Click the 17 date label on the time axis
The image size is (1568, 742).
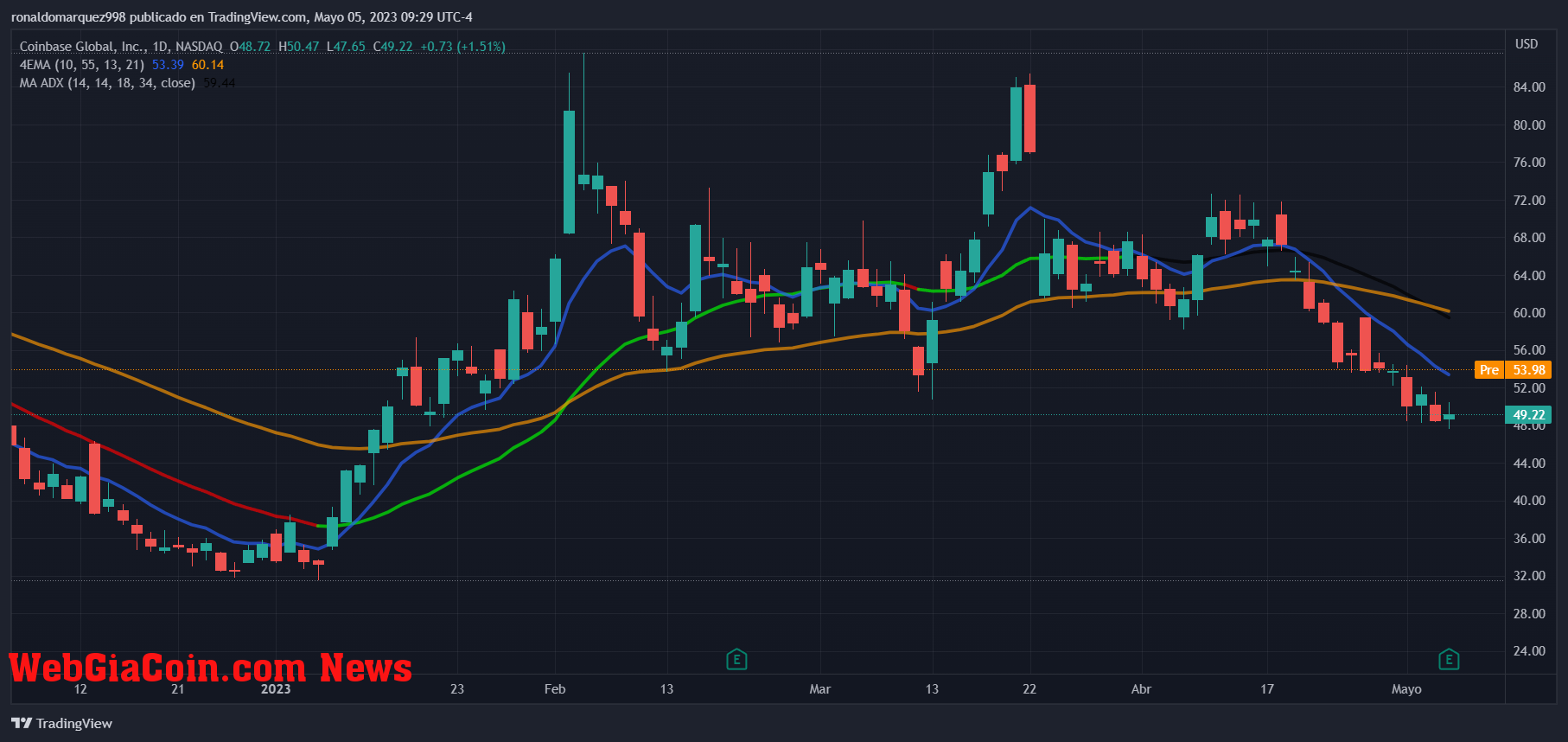[1267, 689]
